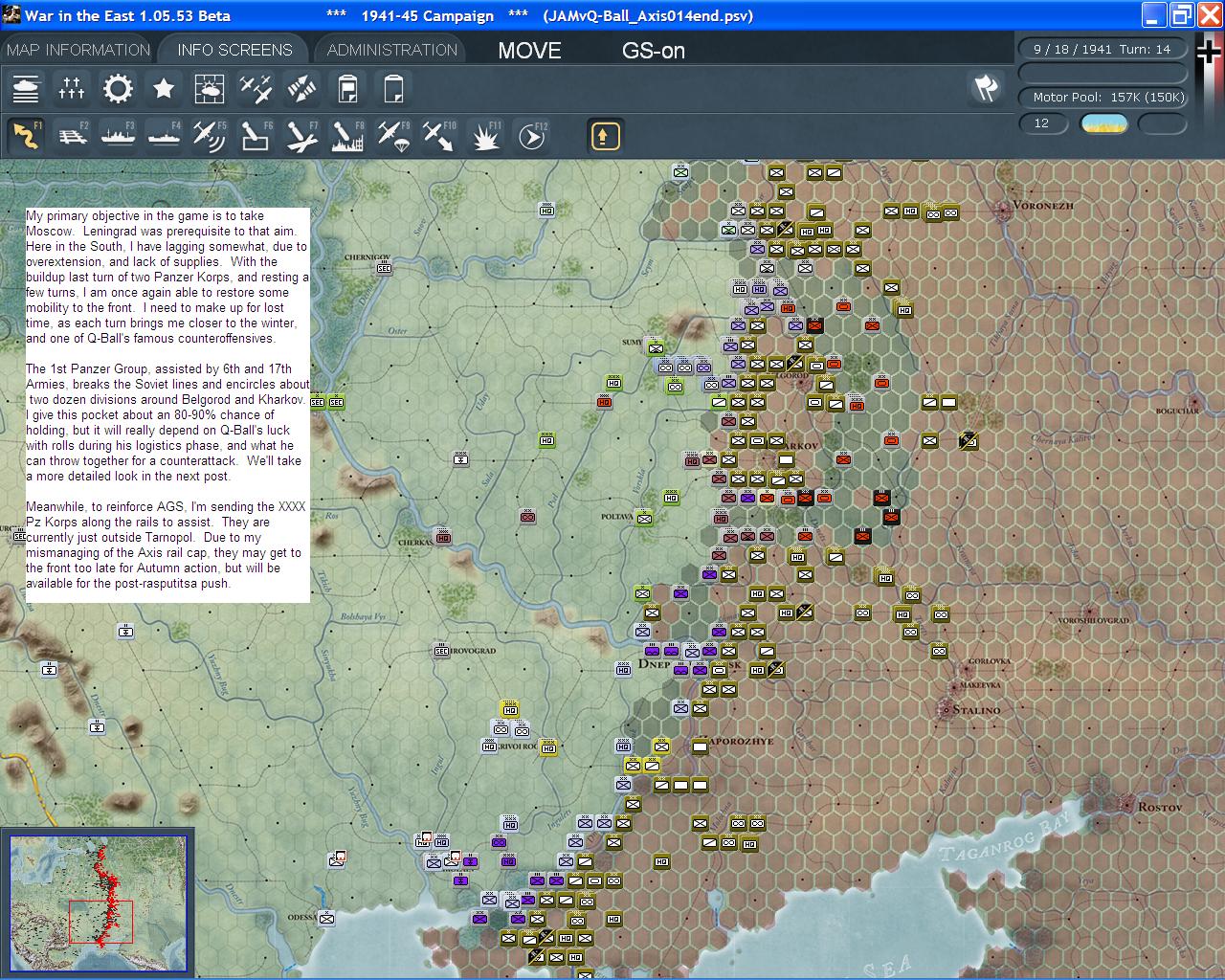Screen dimensions: 1225x980
Task: Open the victory star icon
Action: (x=164, y=89)
